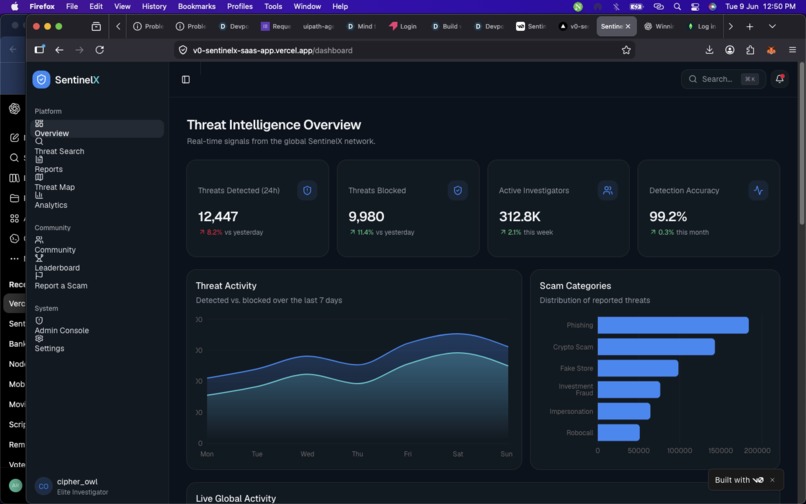Open the Firefox account icon
This screenshot has width=806, height=504.
pyautogui.click(x=729, y=50)
